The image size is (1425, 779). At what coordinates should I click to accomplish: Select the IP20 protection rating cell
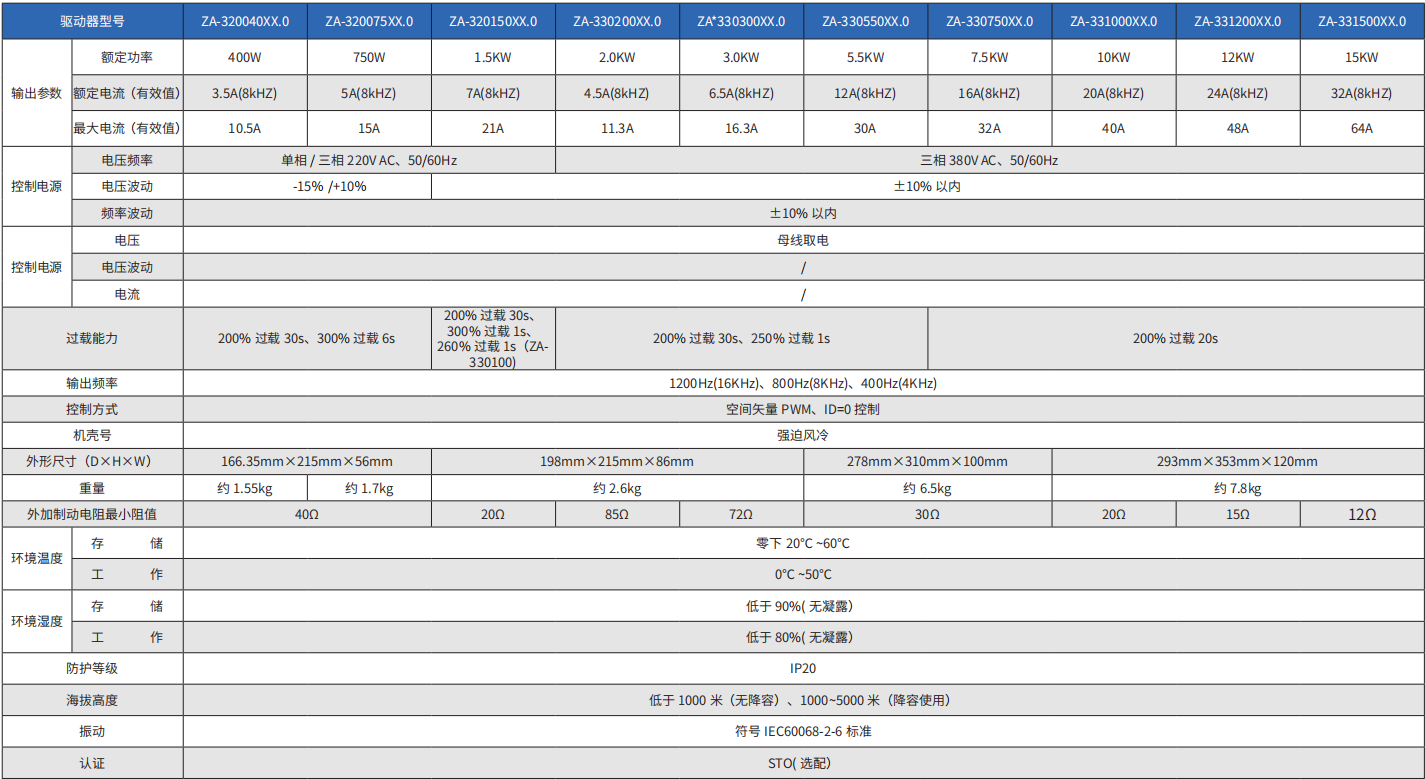(803, 668)
